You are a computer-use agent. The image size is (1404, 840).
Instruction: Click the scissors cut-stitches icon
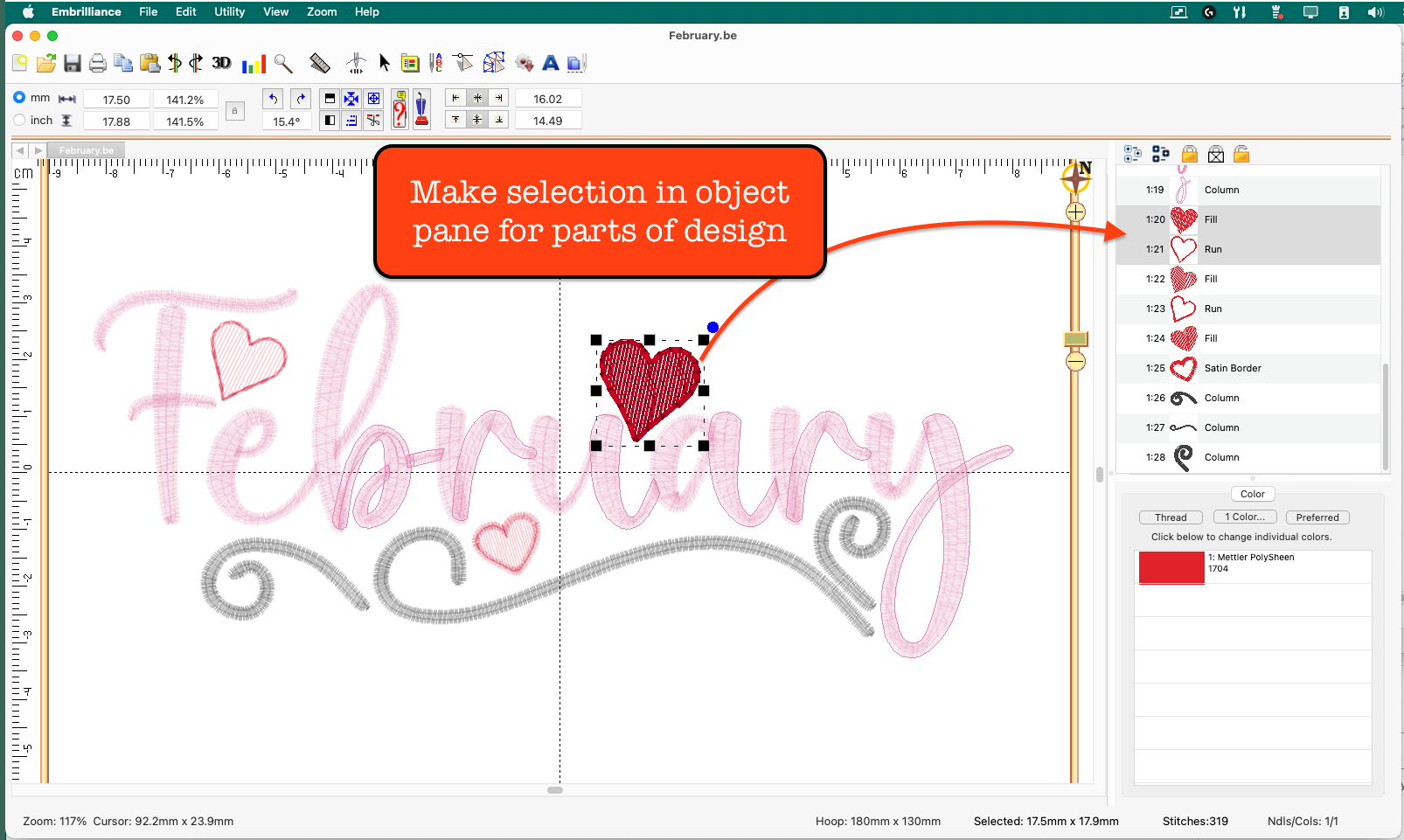tap(373, 121)
